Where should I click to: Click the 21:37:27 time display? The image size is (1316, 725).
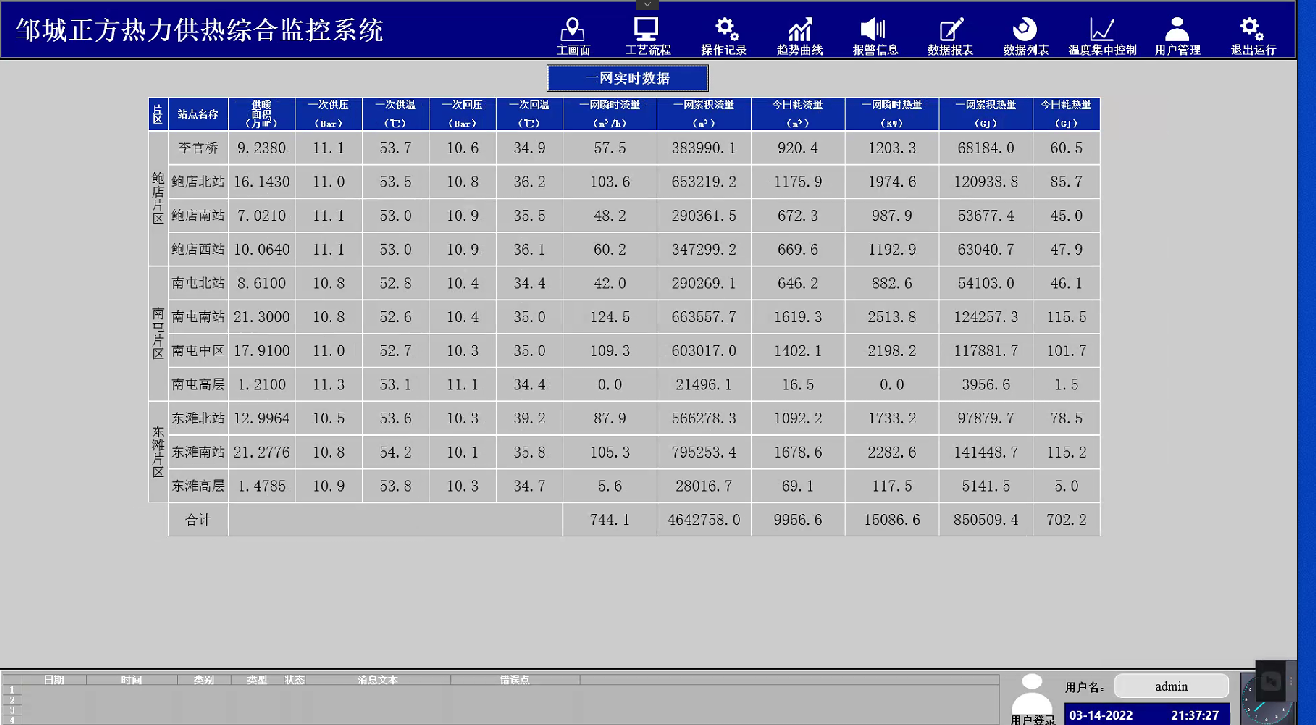point(1195,716)
